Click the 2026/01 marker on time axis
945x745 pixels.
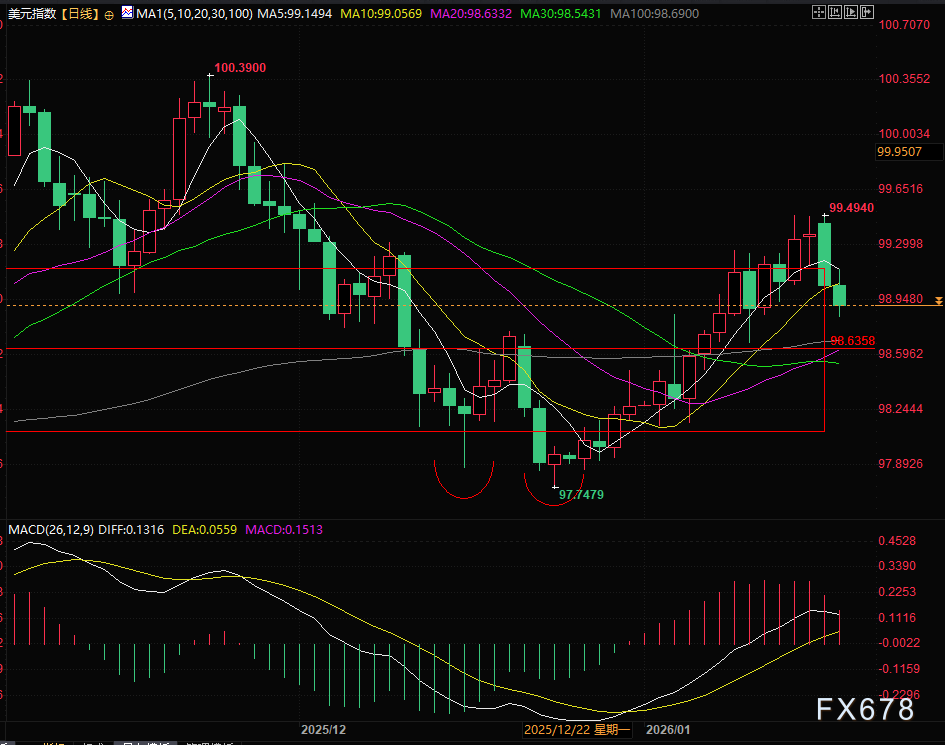[667, 731]
